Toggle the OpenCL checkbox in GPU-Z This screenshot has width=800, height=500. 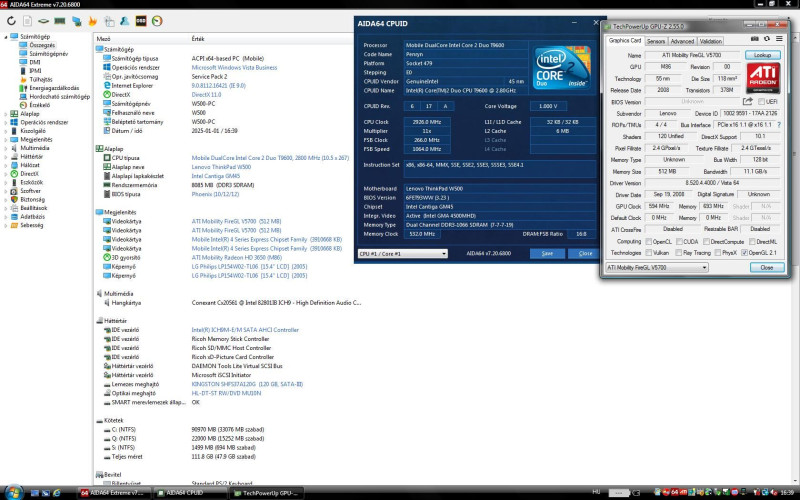(x=648, y=241)
